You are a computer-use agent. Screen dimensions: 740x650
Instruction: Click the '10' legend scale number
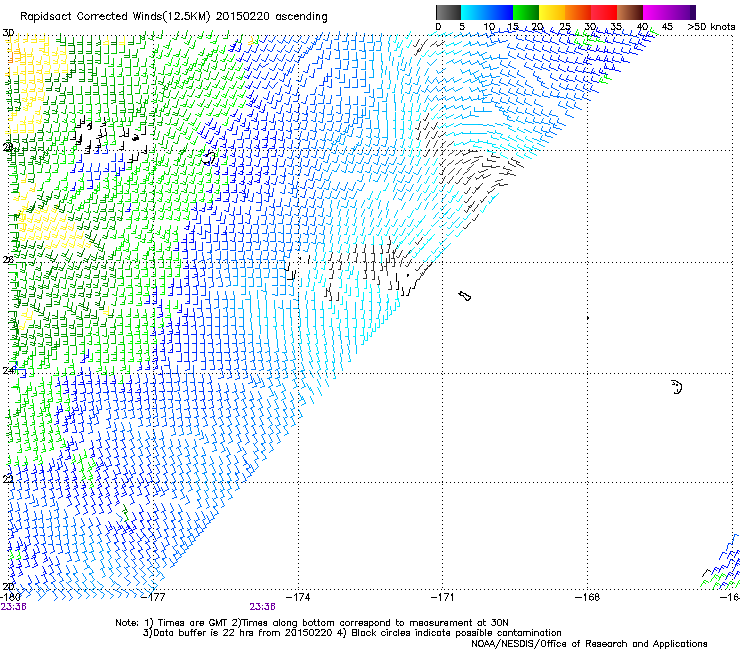489,27
